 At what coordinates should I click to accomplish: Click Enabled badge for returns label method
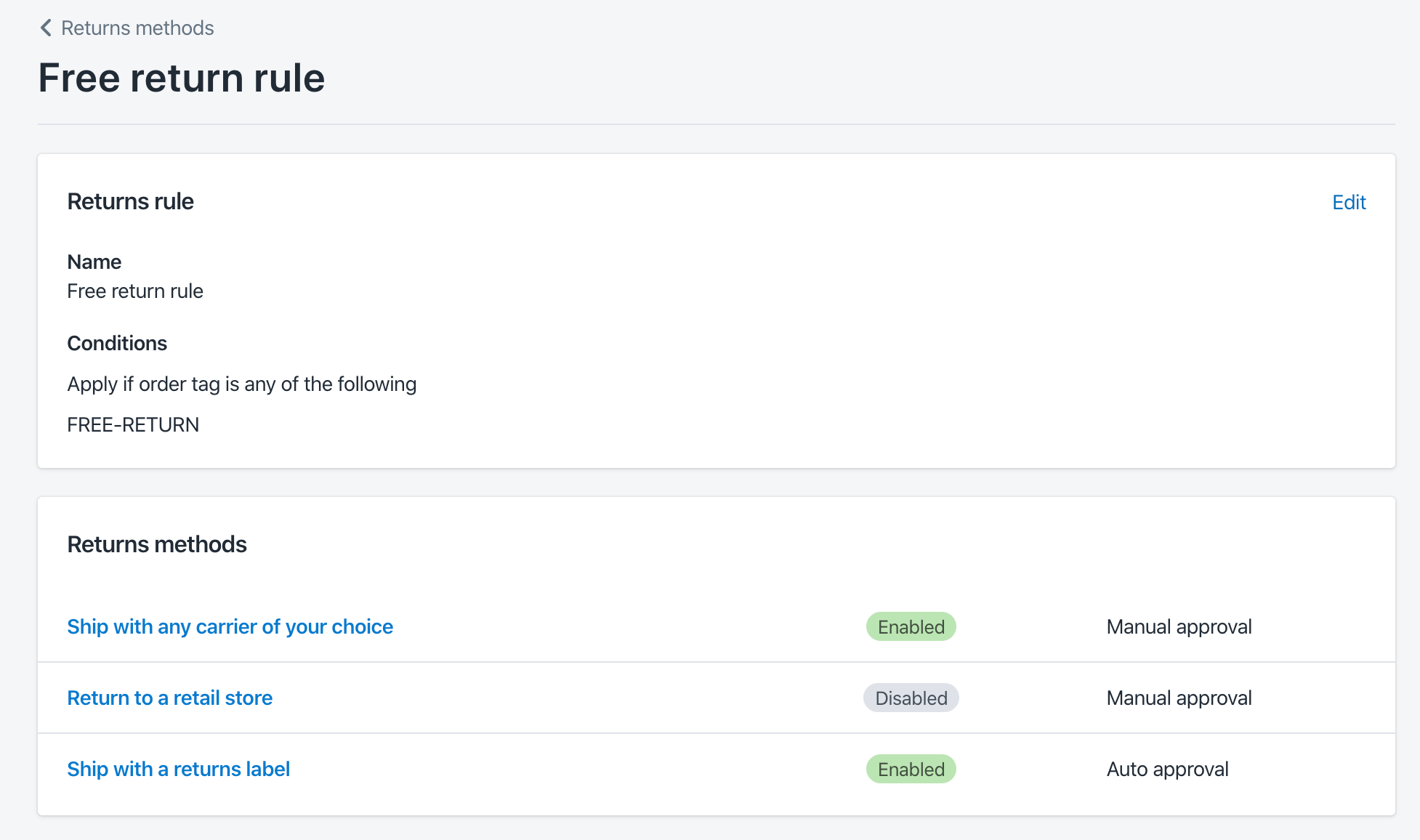911,769
